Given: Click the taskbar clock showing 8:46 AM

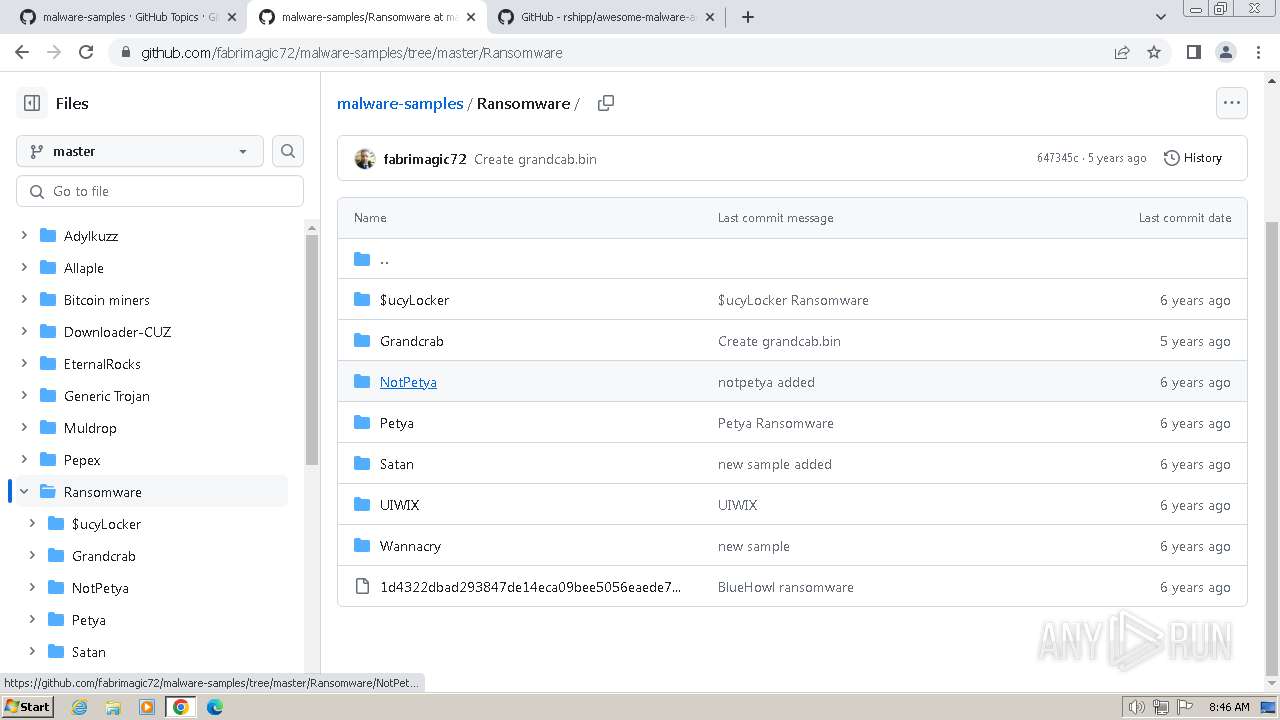Looking at the screenshot, I should 1229,707.
